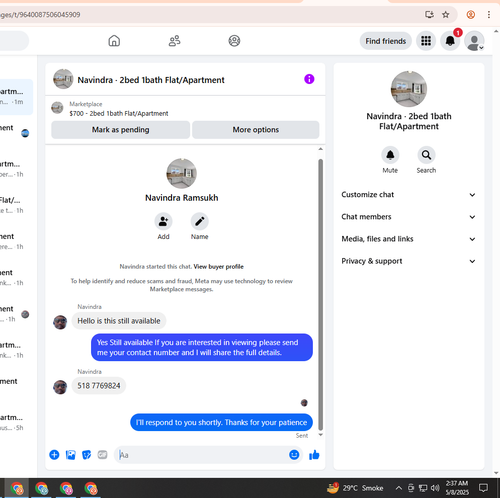The width and height of the screenshot is (500, 498).
Task: Click second Chrome taskbar icon
Action: click(42, 488)
